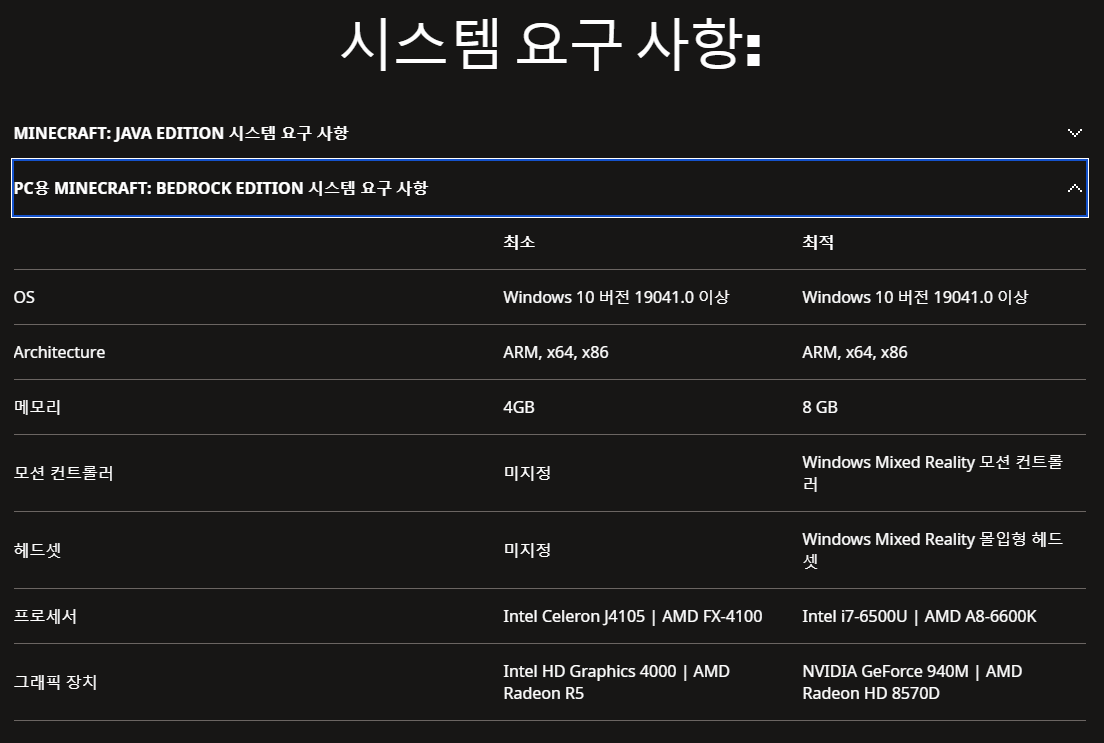Click optimal Architecture value ARM, x64, x86
Image resolution: width=1104 pixels, height=743 pixels.
click(x=855, y=352)
